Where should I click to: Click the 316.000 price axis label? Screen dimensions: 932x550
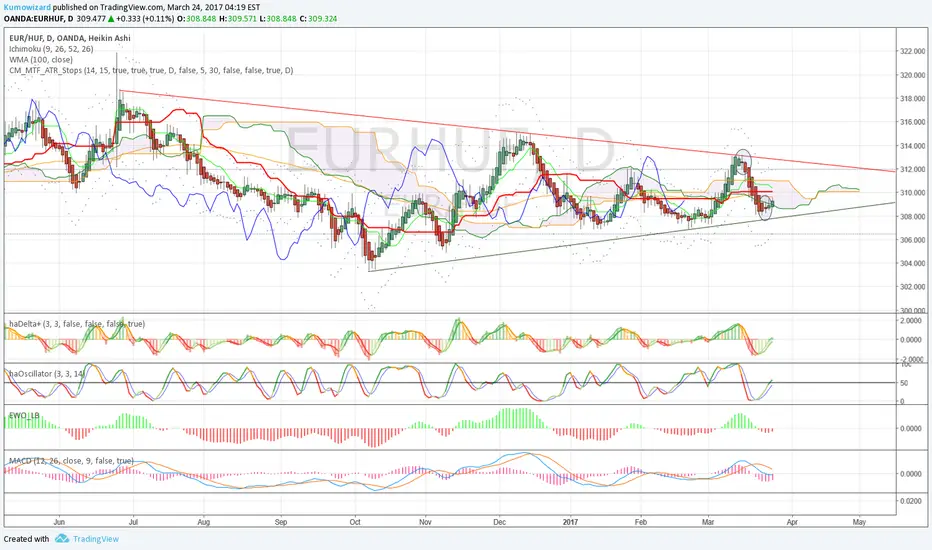(x=912, y=122)
